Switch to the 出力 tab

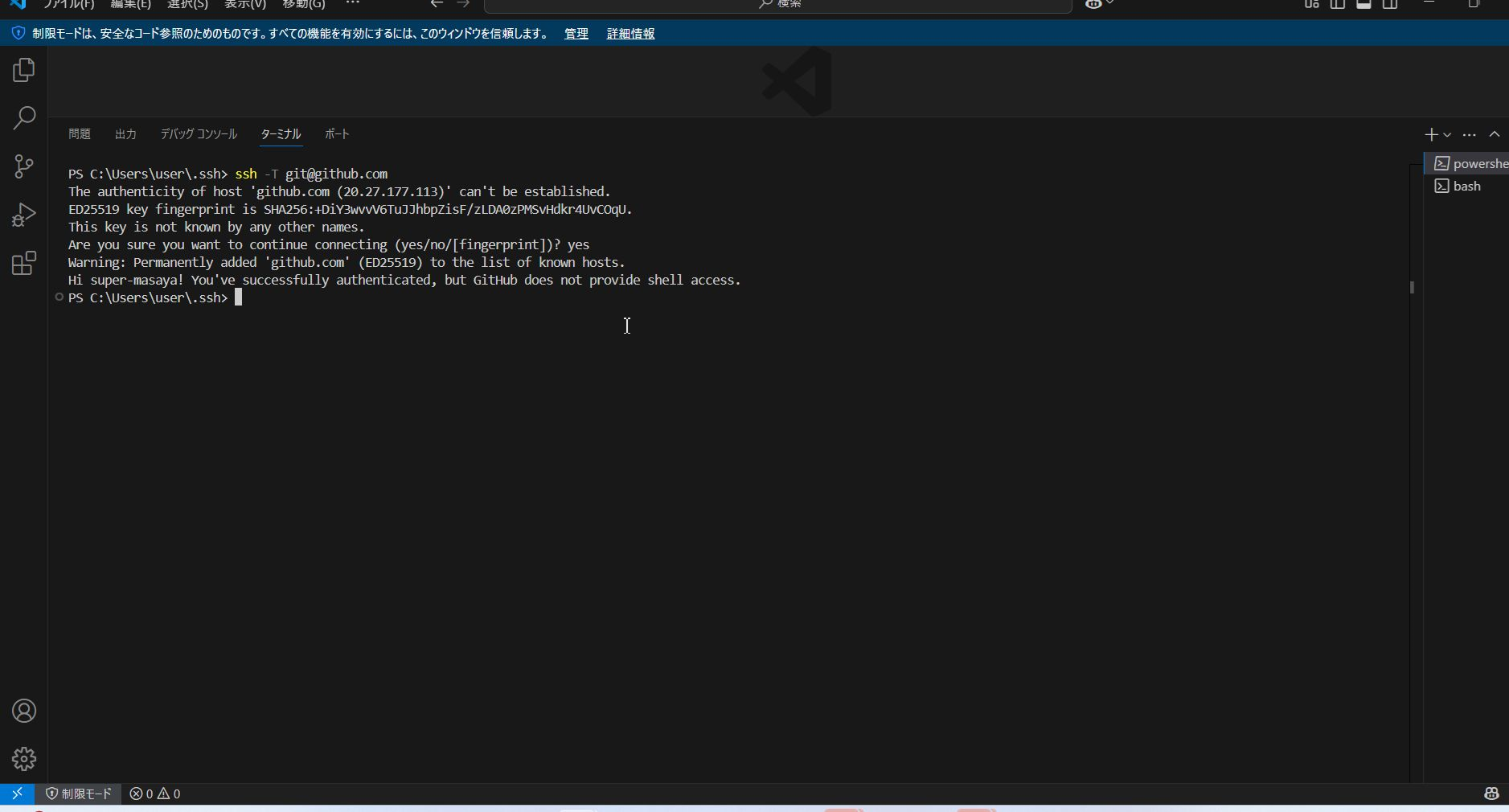tap(125, 134)
